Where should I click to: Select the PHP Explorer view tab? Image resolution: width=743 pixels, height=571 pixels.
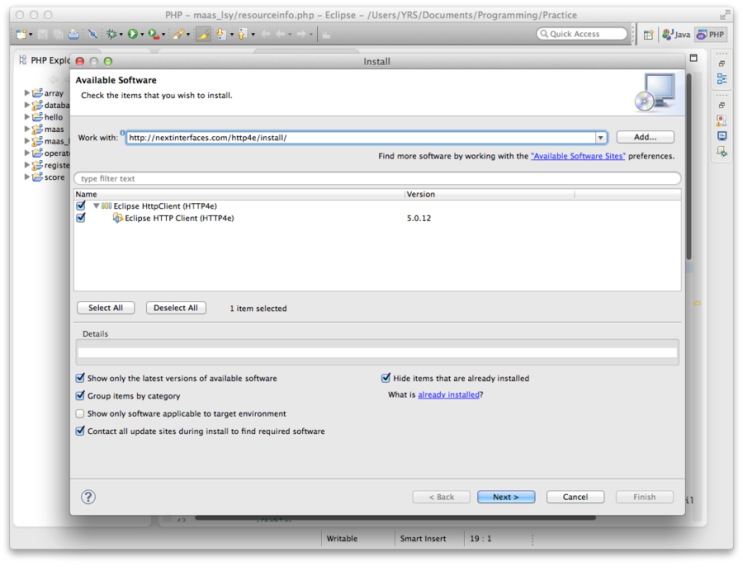[x=45, y=60]
